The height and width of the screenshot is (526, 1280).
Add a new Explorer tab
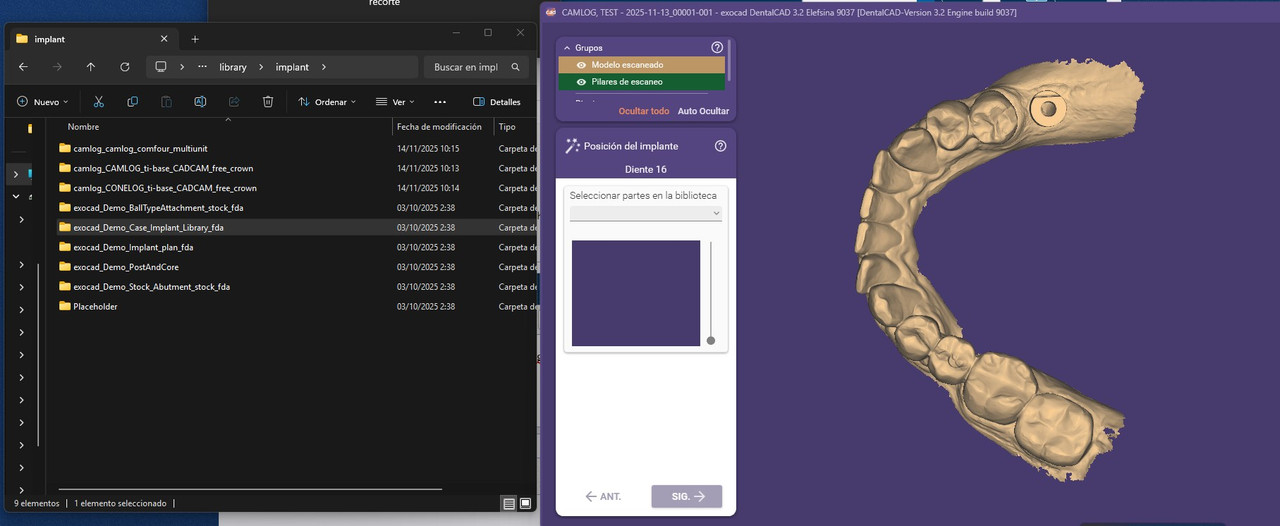point(195,39)
